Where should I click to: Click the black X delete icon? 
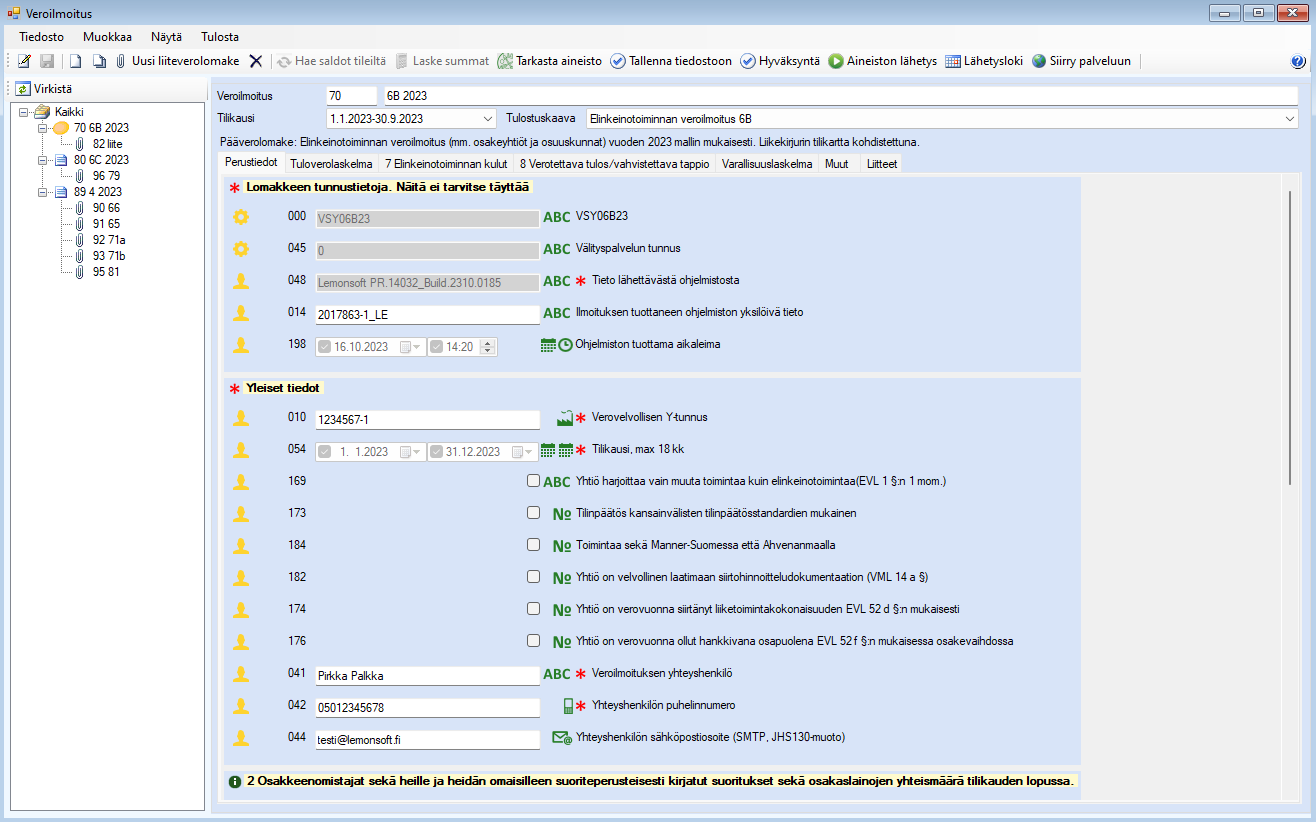[256, 61]
